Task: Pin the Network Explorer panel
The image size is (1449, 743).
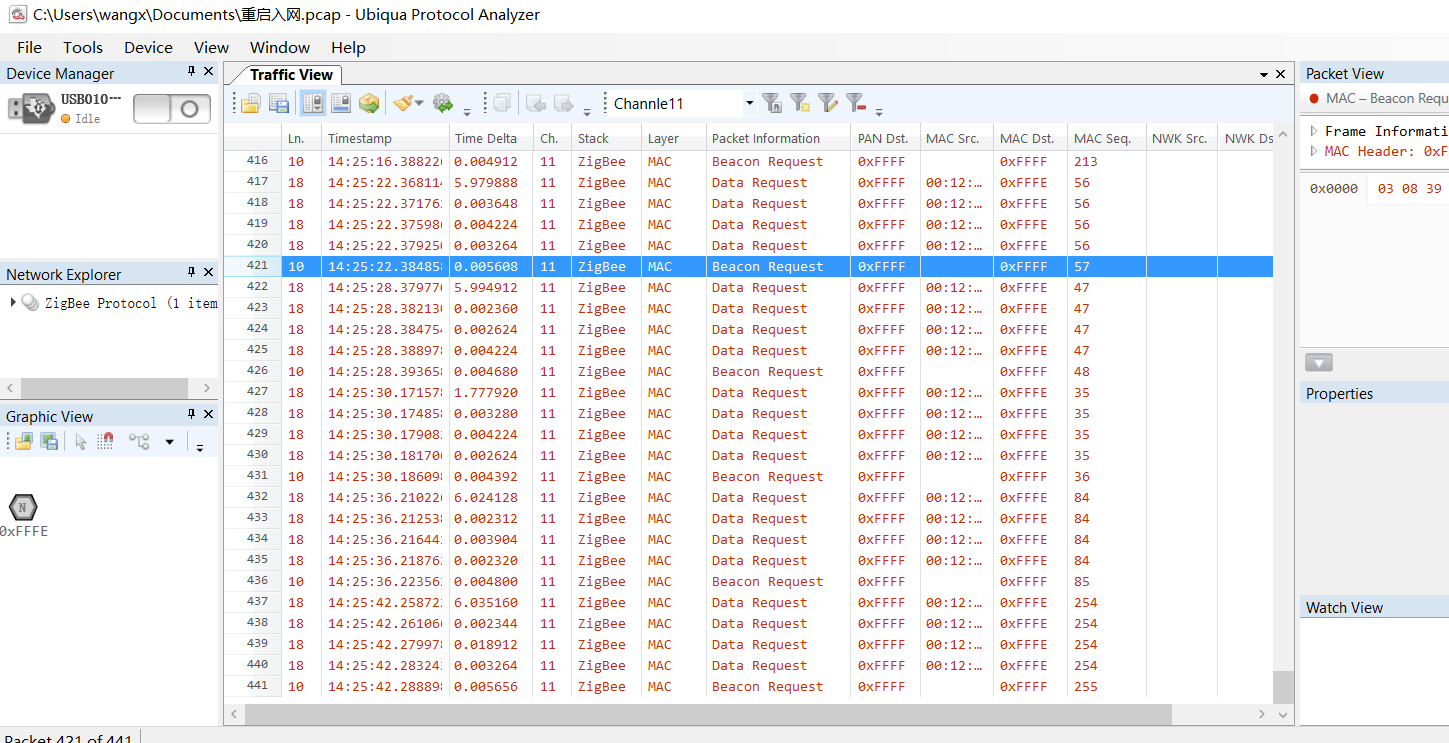Action: point(191,273)
